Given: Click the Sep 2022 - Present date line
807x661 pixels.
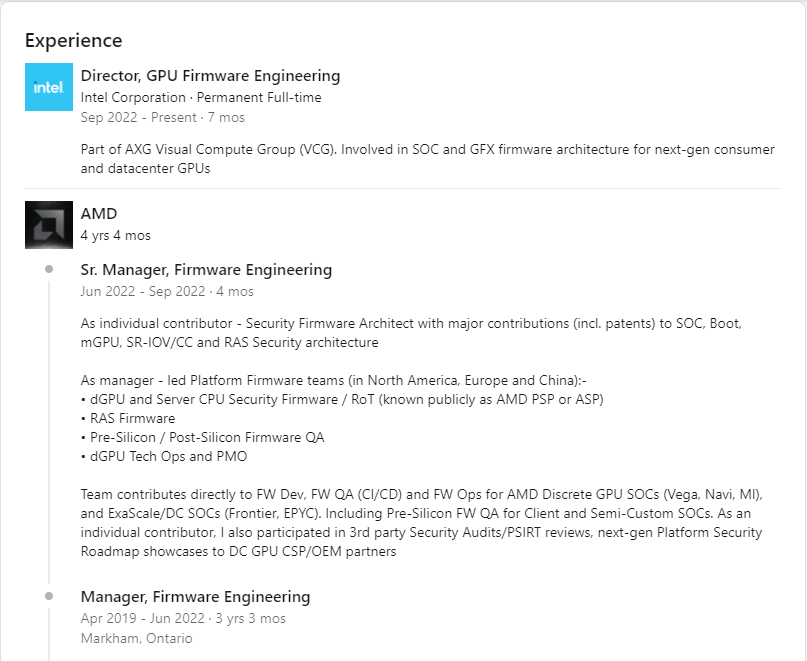Looking at the screenshot, I should (x=163, y=117).
